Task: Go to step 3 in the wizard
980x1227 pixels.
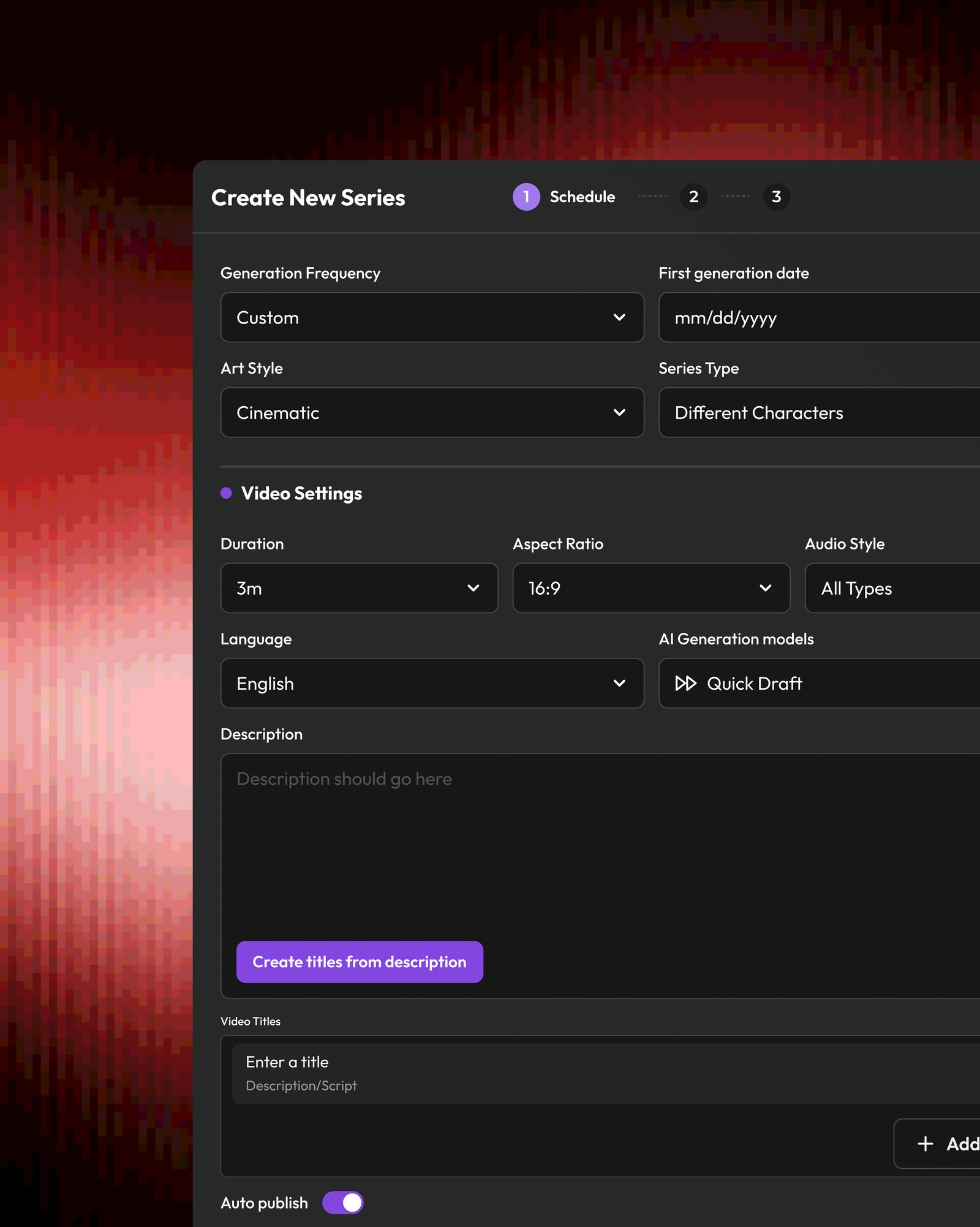Action: click(x=776, y=197)
